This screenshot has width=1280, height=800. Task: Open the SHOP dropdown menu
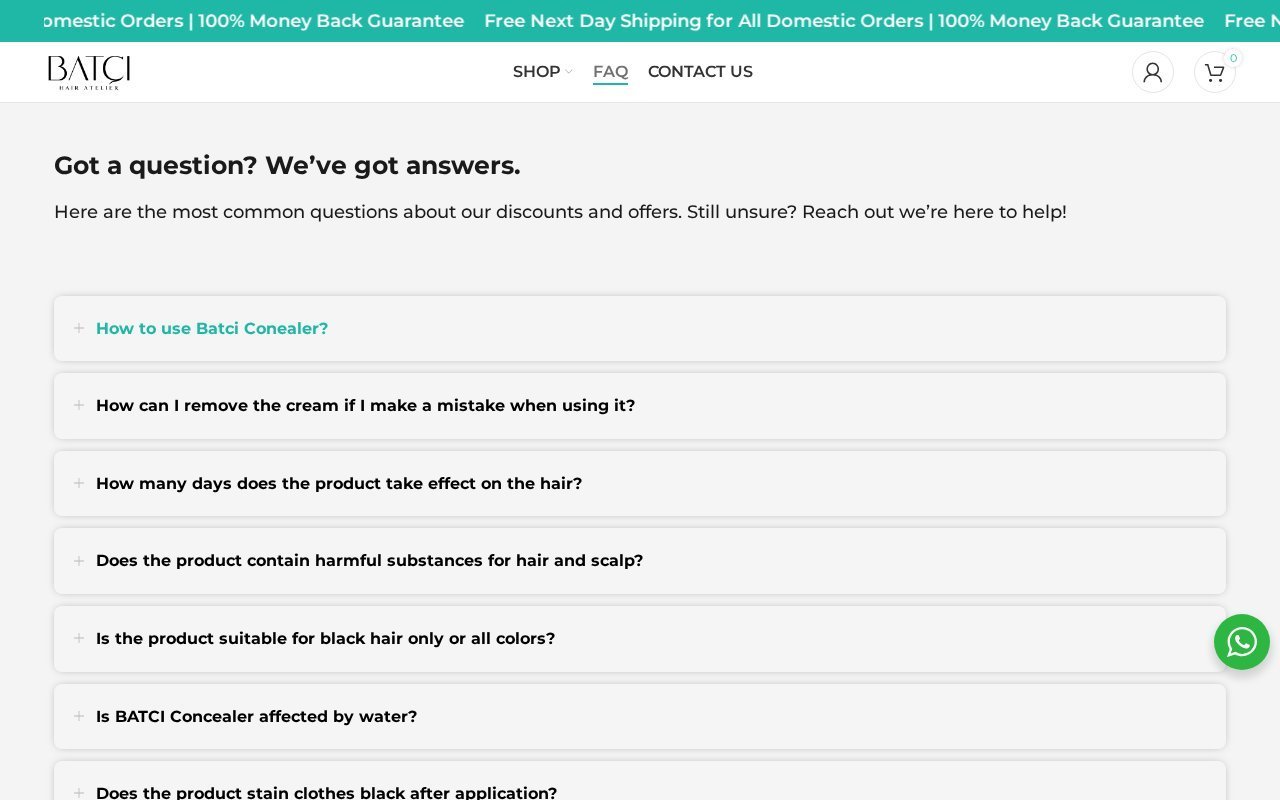pyautogui.click(x=542, y=72)
